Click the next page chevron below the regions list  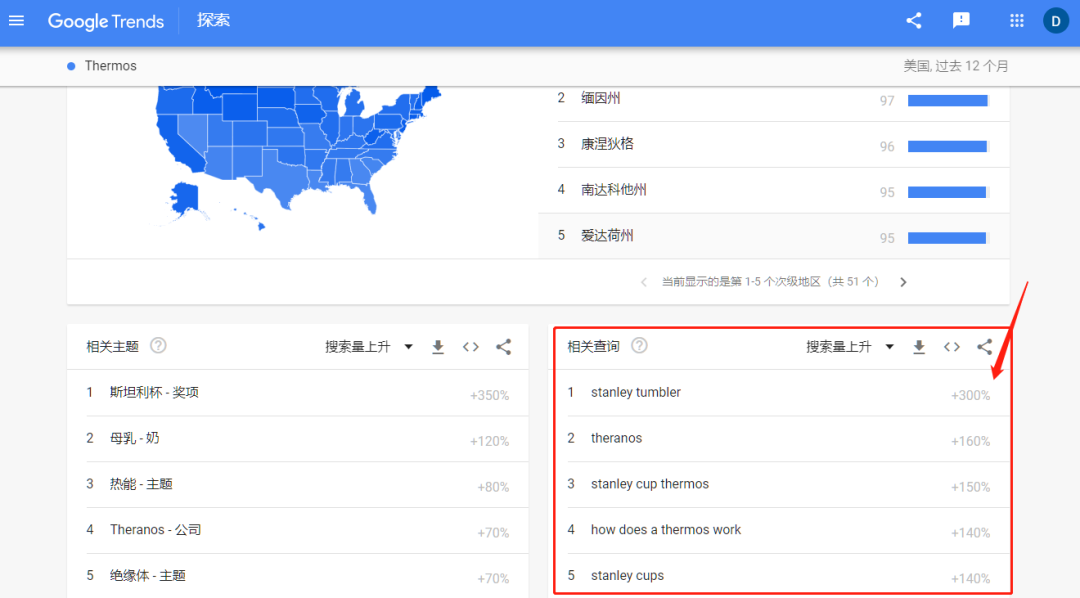click(902, 282)
